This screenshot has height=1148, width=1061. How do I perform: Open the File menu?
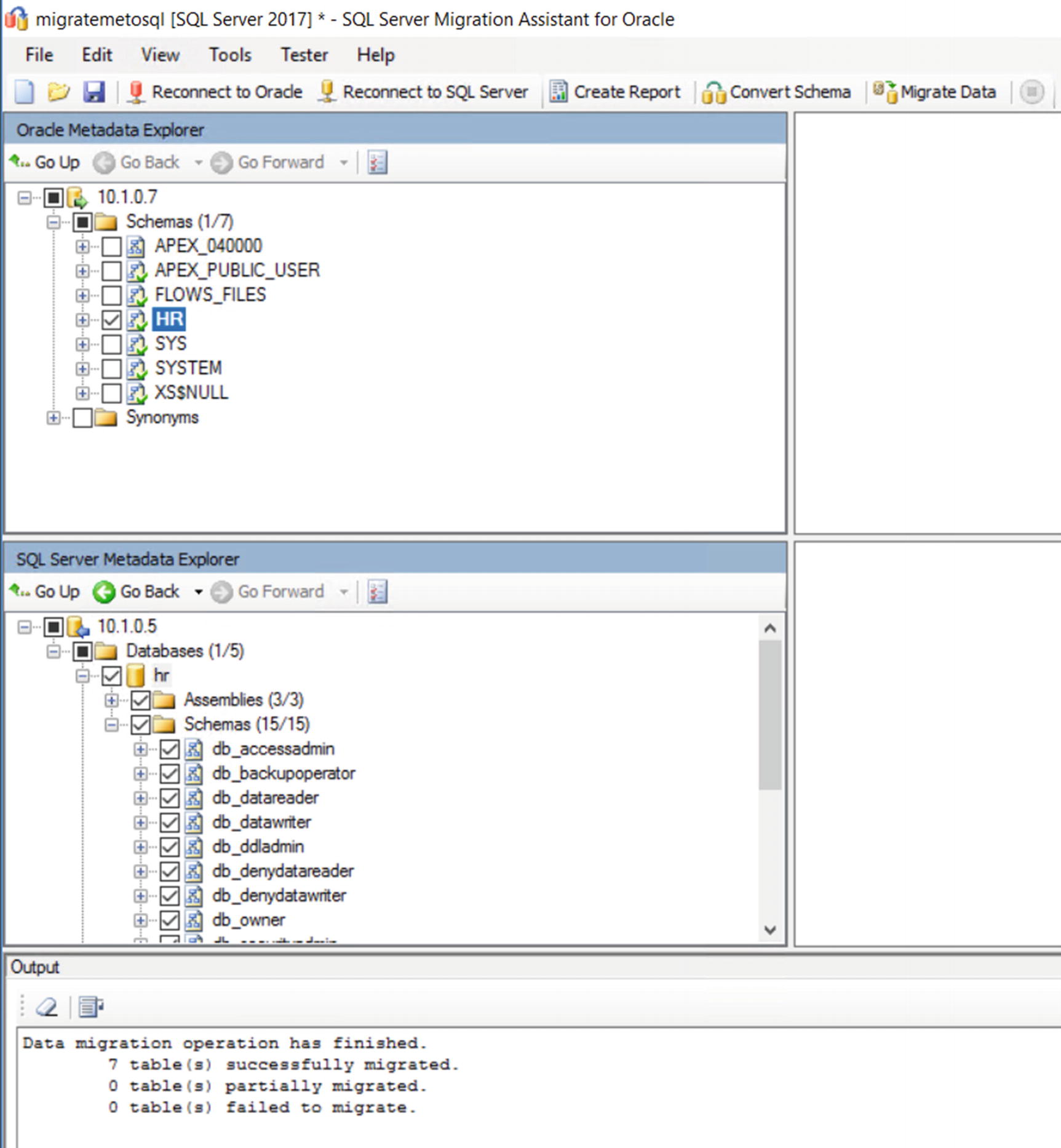click(x=39, y=55)
